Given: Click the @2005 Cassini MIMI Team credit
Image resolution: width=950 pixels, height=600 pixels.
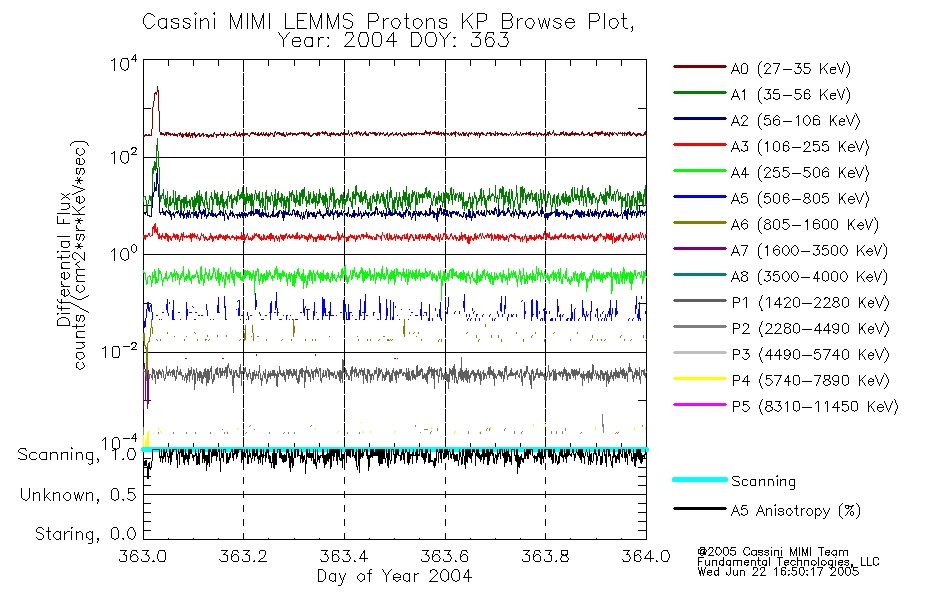Looking at the screenshot, I should click(x=773, y=552).
